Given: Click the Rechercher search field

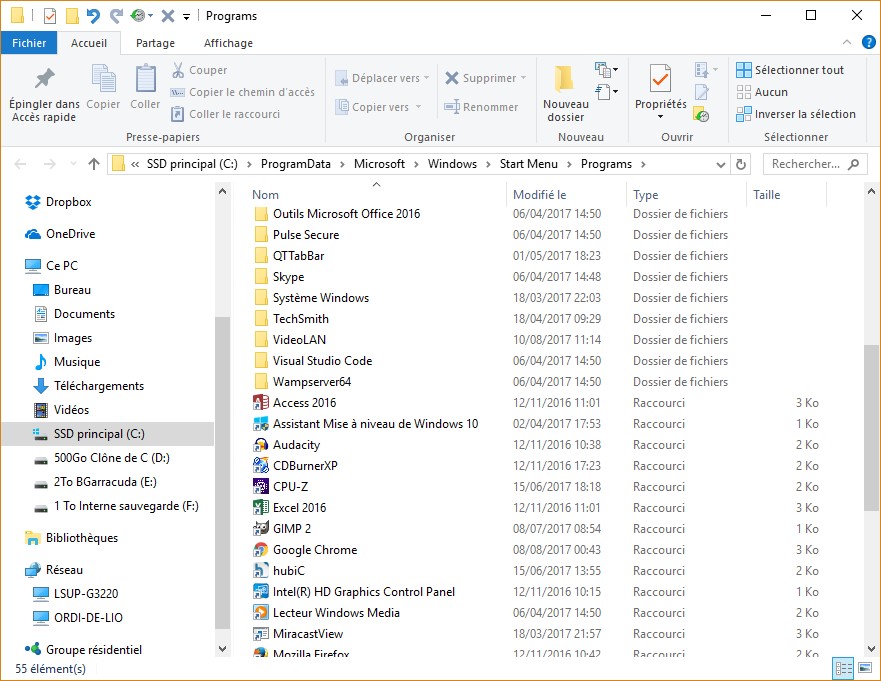Looking at the screenshot, I should 806,164.
